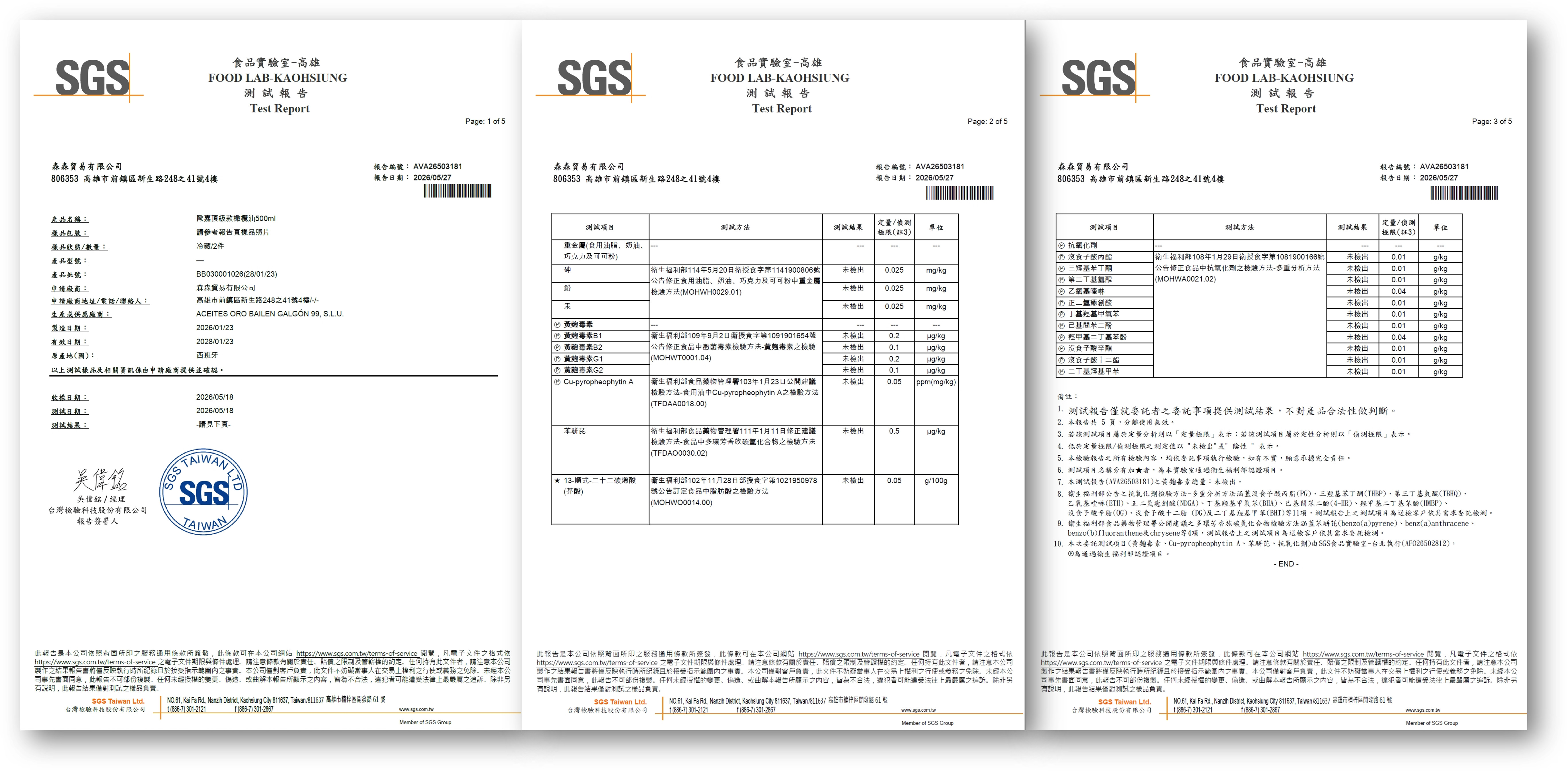Image resolution: width=1568 pixels, height=771 pixels.
Task: Click the 測試方法 column header on page 2
Action: pyautogui.click(x=735, y=227)
